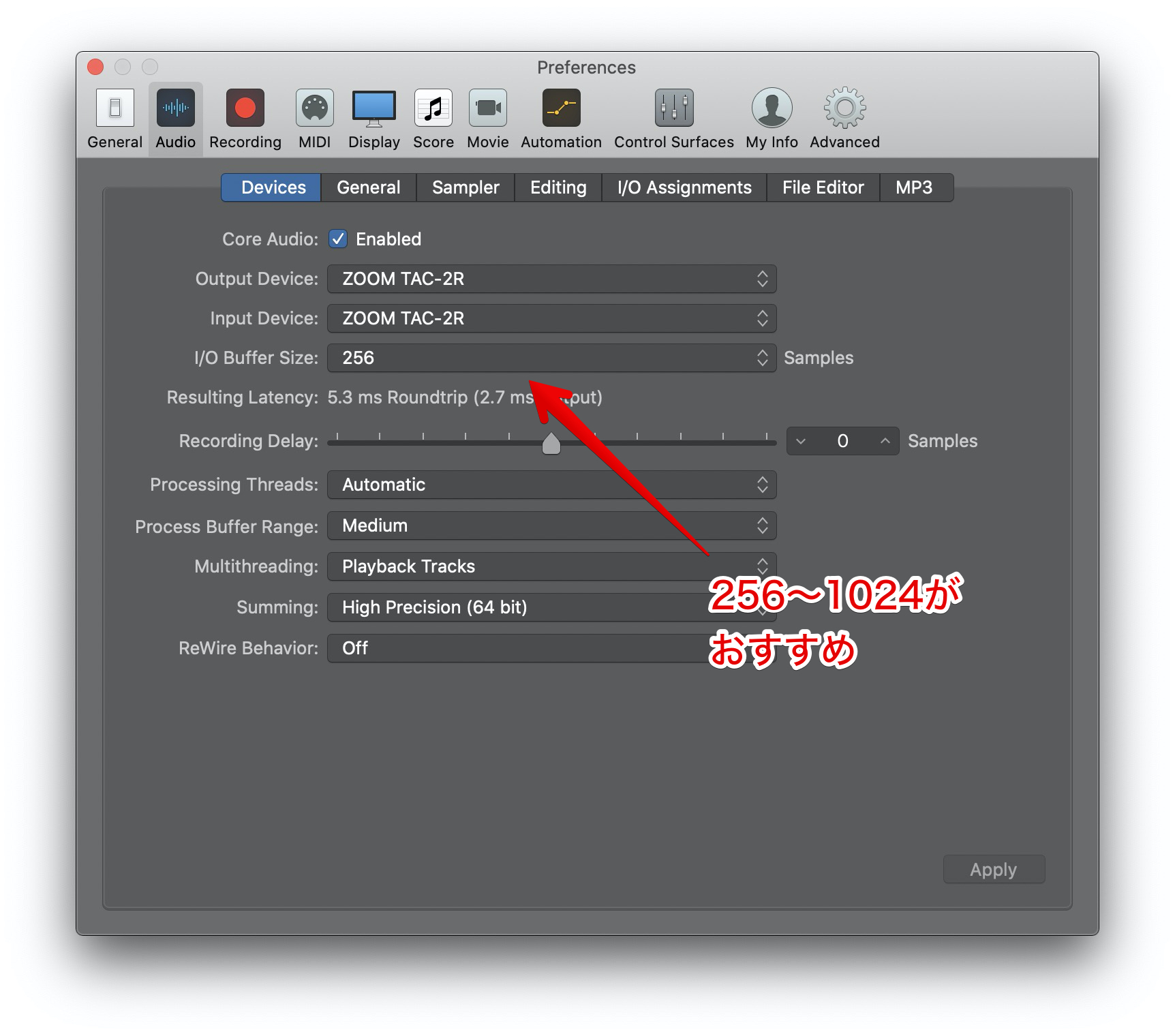Switch to the Display preferences icon
1175x1036 pixels.
click(x=373, y=109)
